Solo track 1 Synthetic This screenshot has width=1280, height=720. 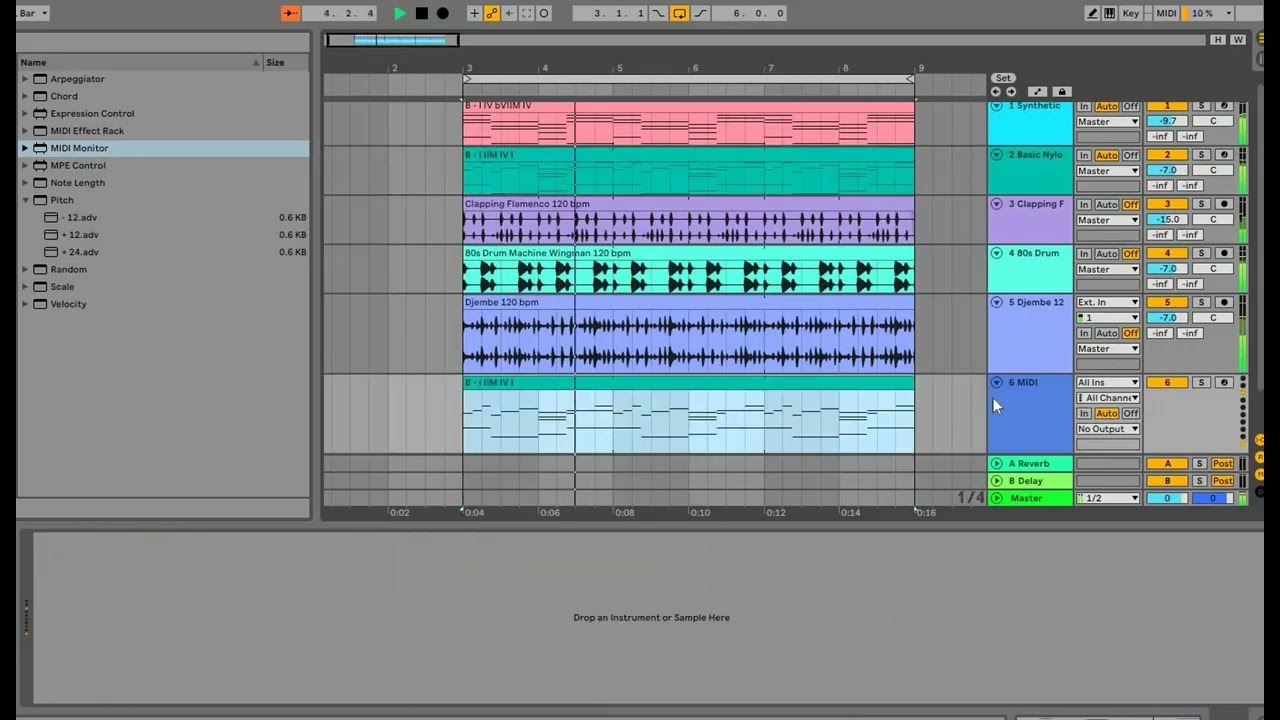tap(1201, 106)
